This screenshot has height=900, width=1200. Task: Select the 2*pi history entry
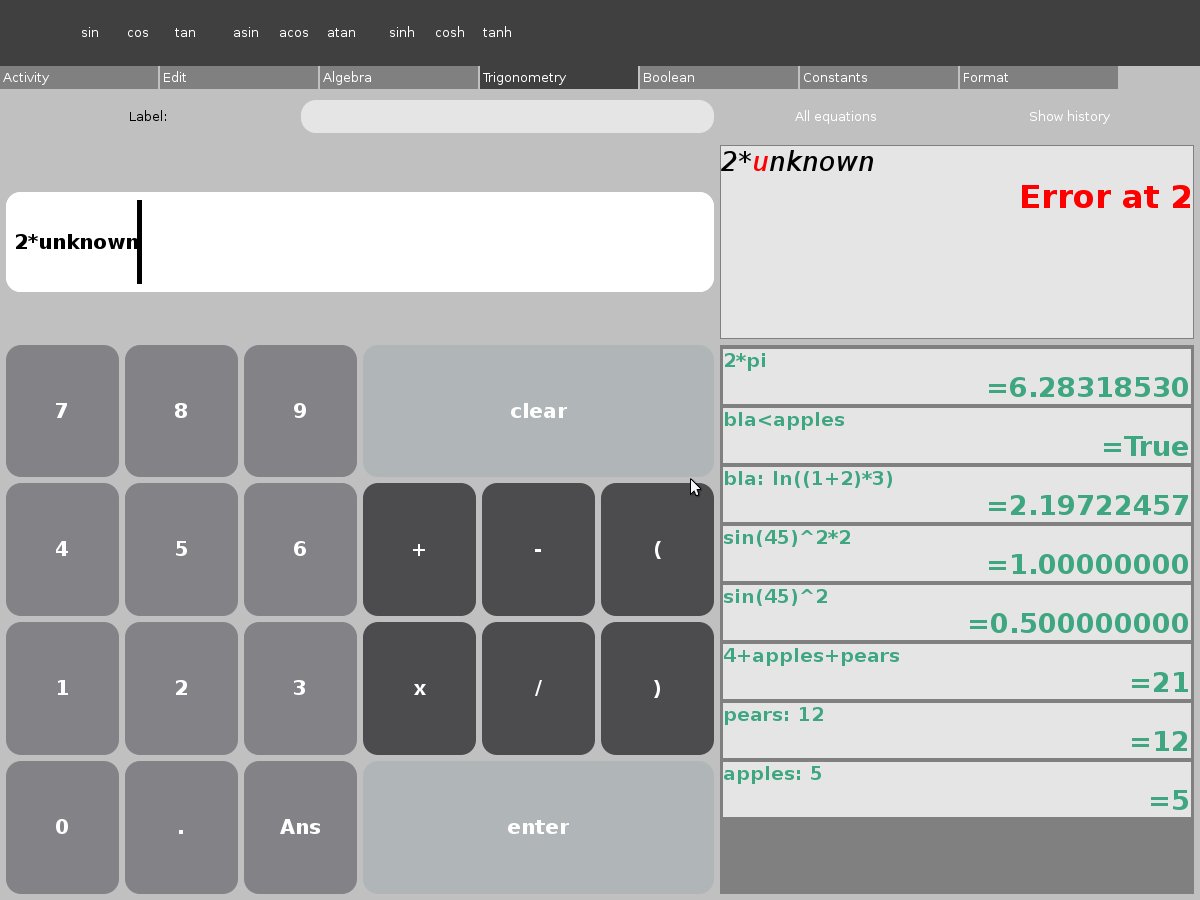[956, 377]
